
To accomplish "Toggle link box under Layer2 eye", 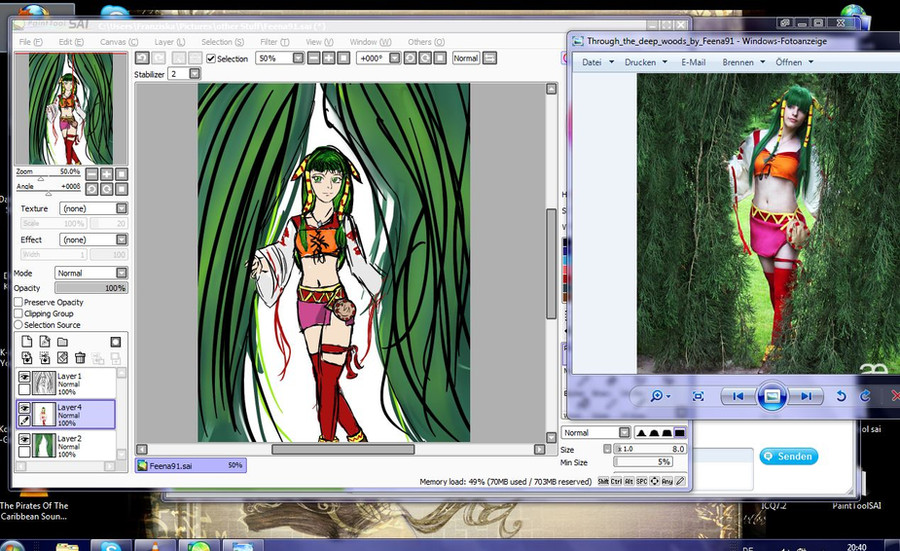I will pos(24,452).
